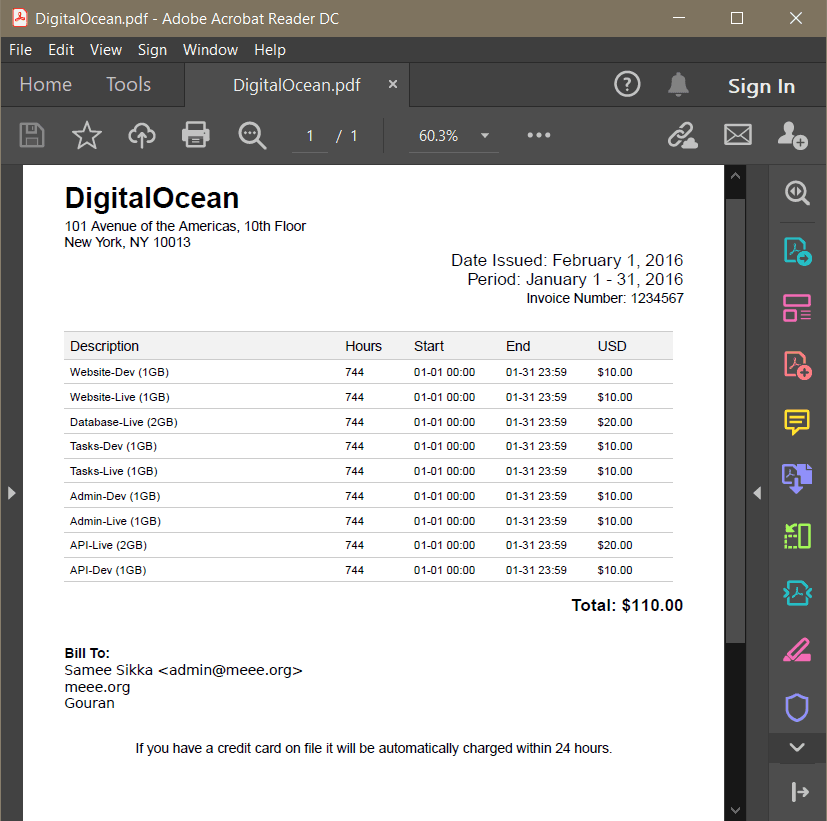The height and width of the screenshot is (821, 827).
Task: Collapse the right tools pane arrow
Action: tap(757, 492)
